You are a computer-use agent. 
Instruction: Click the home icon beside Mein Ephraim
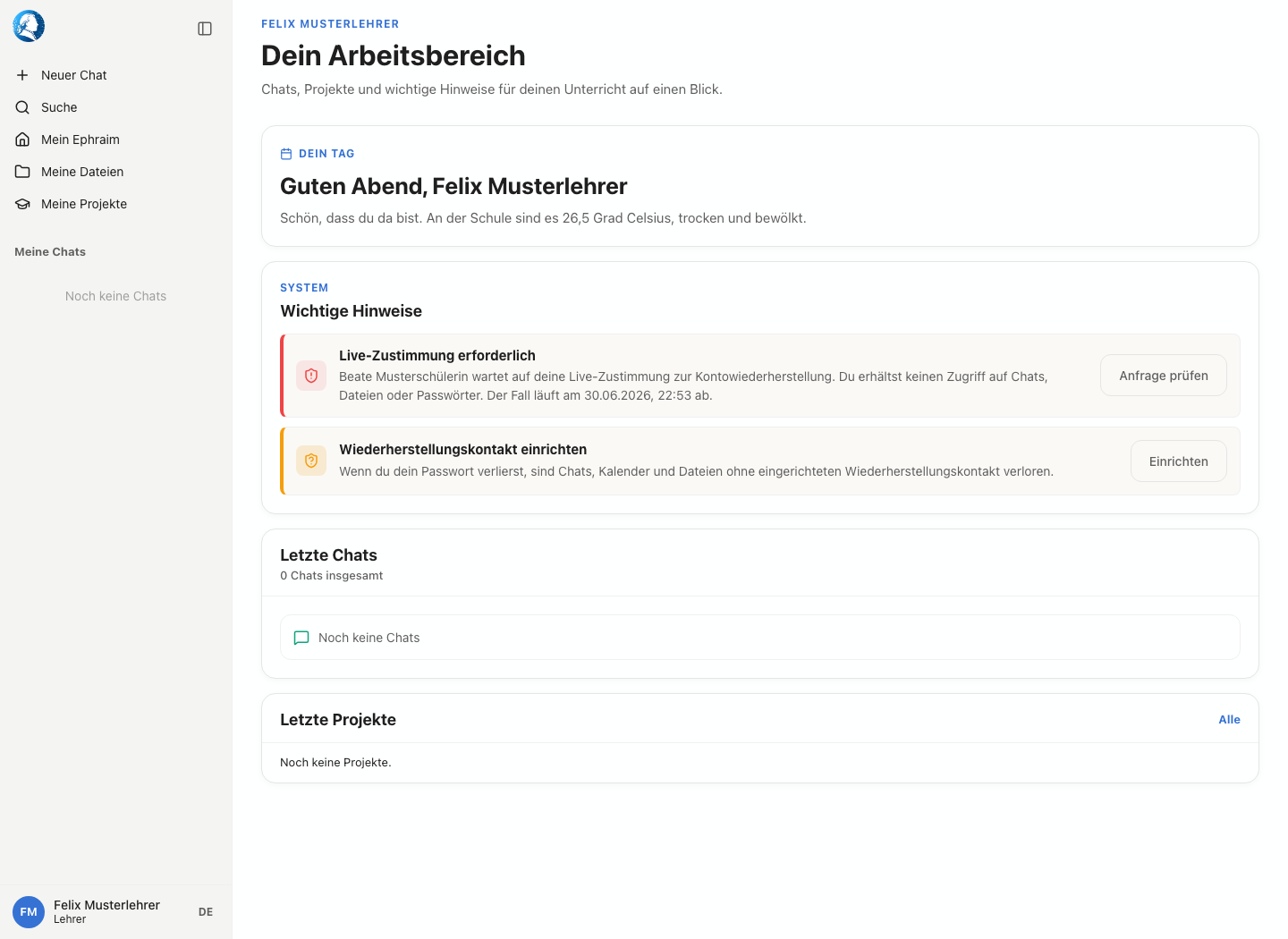[x=22, y=140]
